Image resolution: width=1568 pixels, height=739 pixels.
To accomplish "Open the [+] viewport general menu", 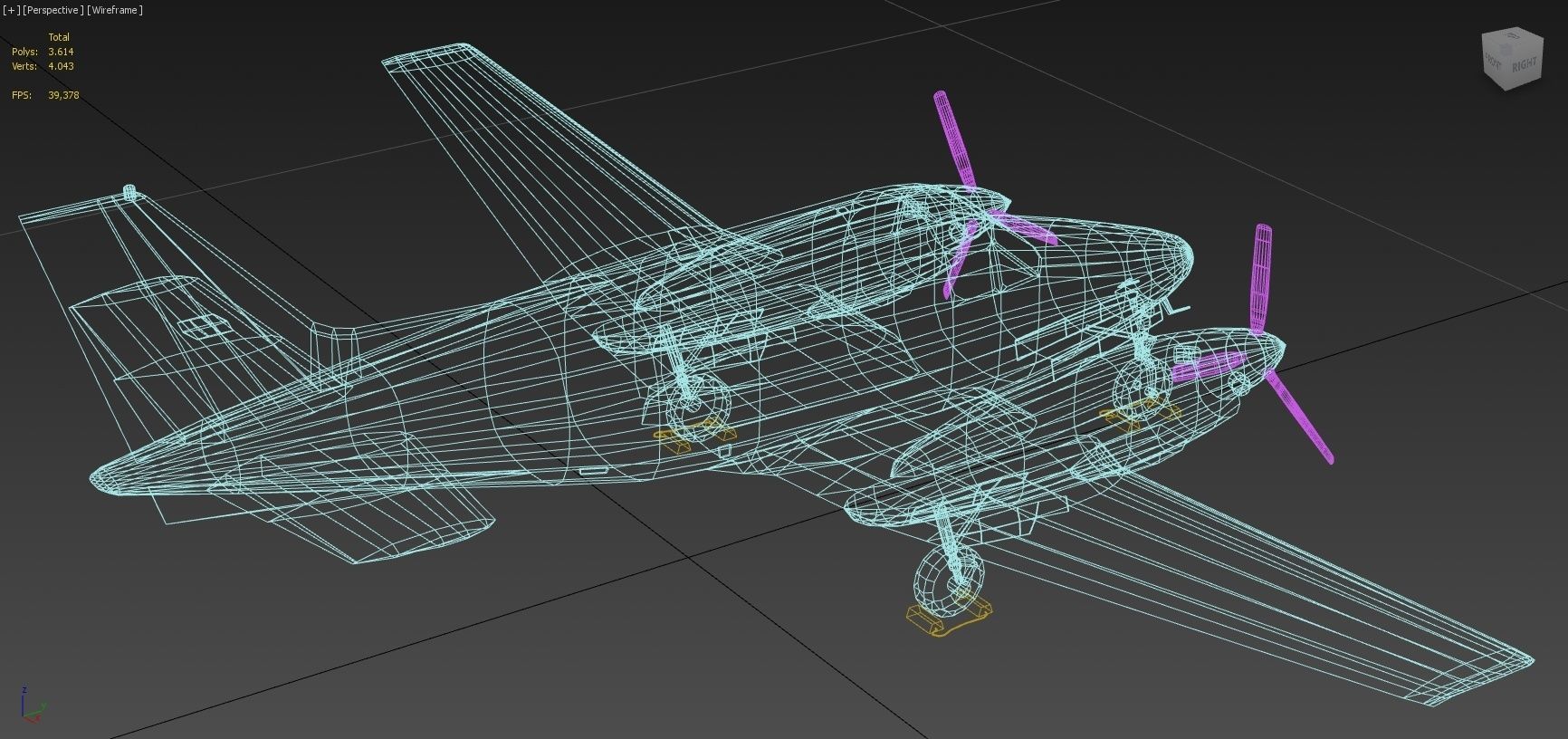I will pyautogui.click(x=10, y=10).
